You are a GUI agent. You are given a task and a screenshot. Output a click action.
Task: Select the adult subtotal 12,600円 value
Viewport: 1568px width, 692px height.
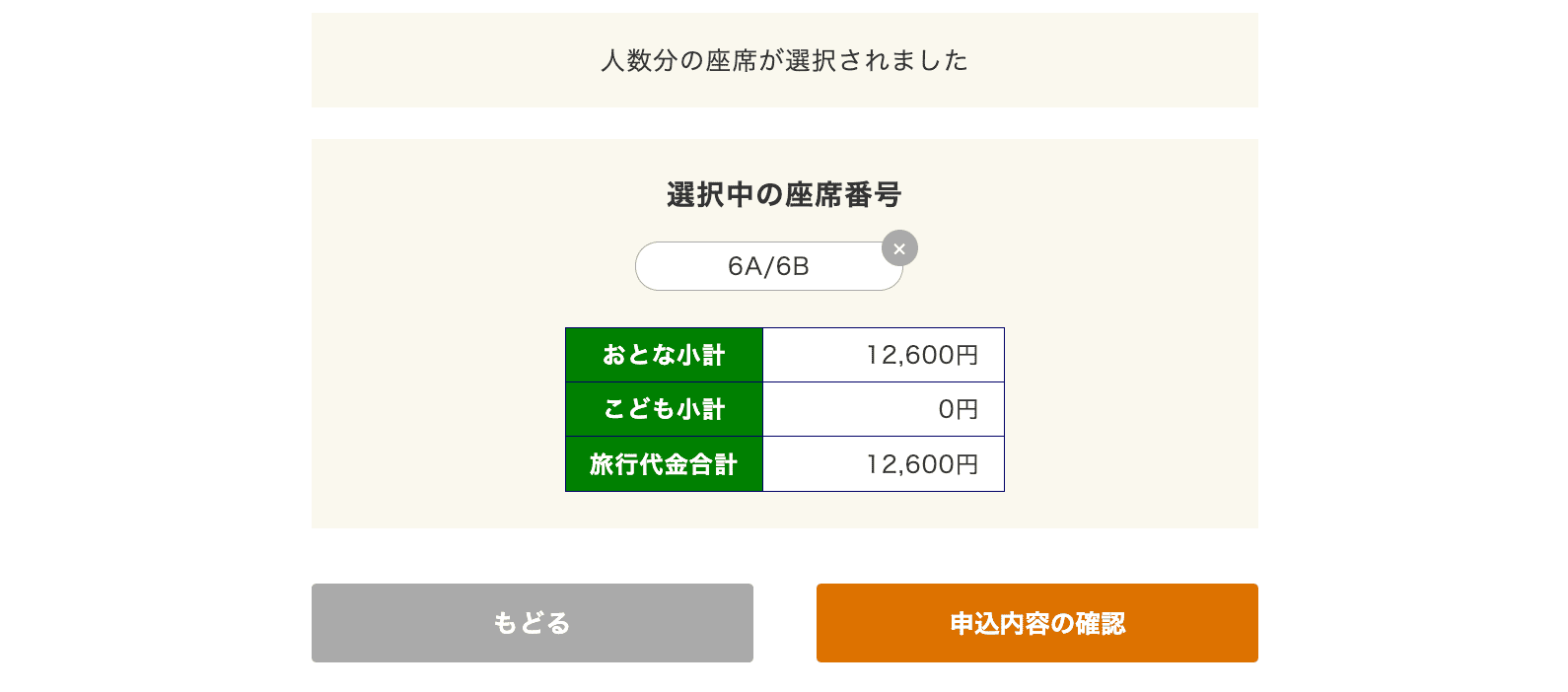922,355
